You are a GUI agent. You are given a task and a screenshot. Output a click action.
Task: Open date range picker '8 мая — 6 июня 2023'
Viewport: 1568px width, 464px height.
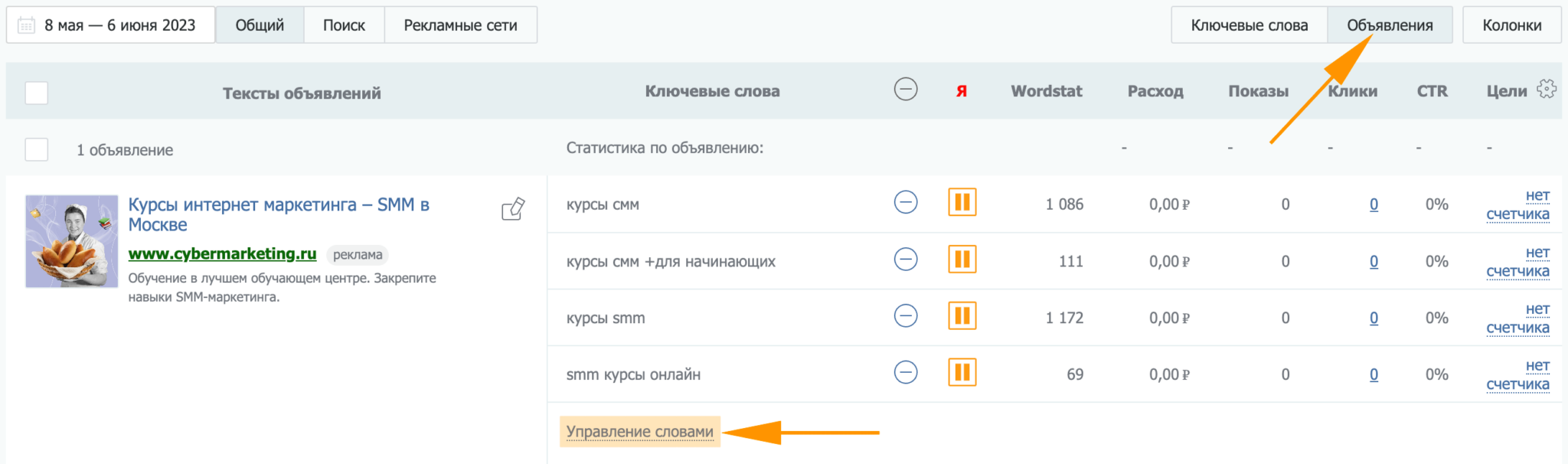pyautogui.click(x=119, y=25)
